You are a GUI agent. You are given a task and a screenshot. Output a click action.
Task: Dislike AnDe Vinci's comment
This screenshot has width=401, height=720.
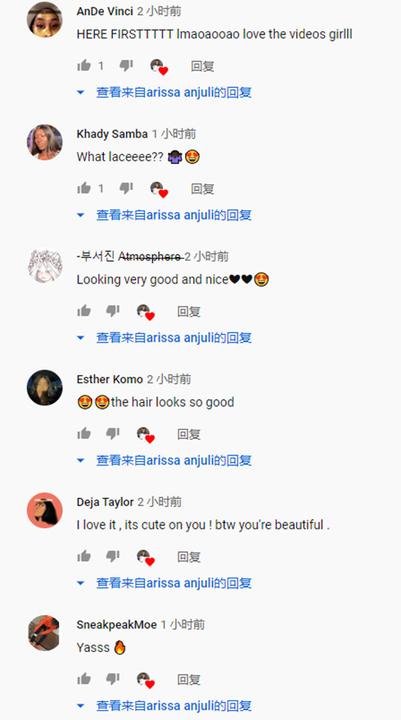pos(126,66)
